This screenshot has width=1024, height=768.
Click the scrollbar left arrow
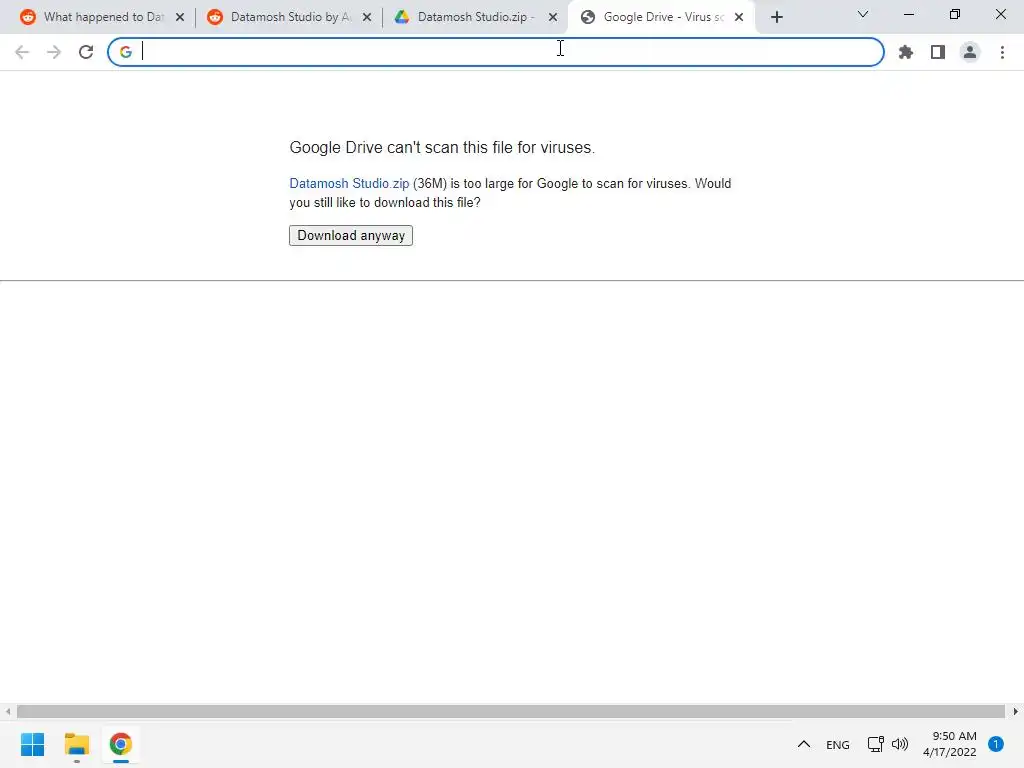7,711
